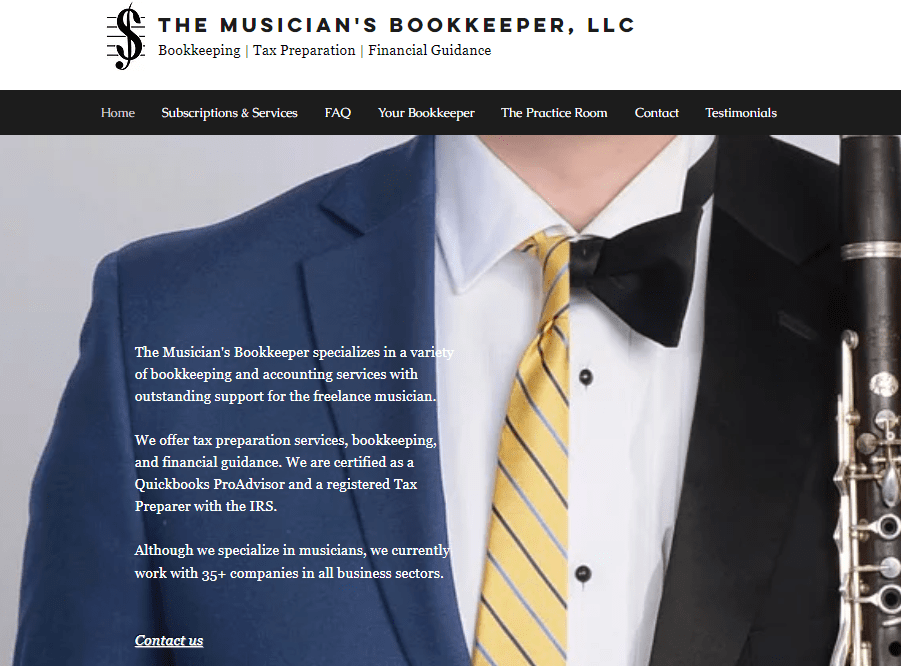The height and width of the screenshot is (666, 901).
Task: Click the upper black shirt button
Action: 586,377
